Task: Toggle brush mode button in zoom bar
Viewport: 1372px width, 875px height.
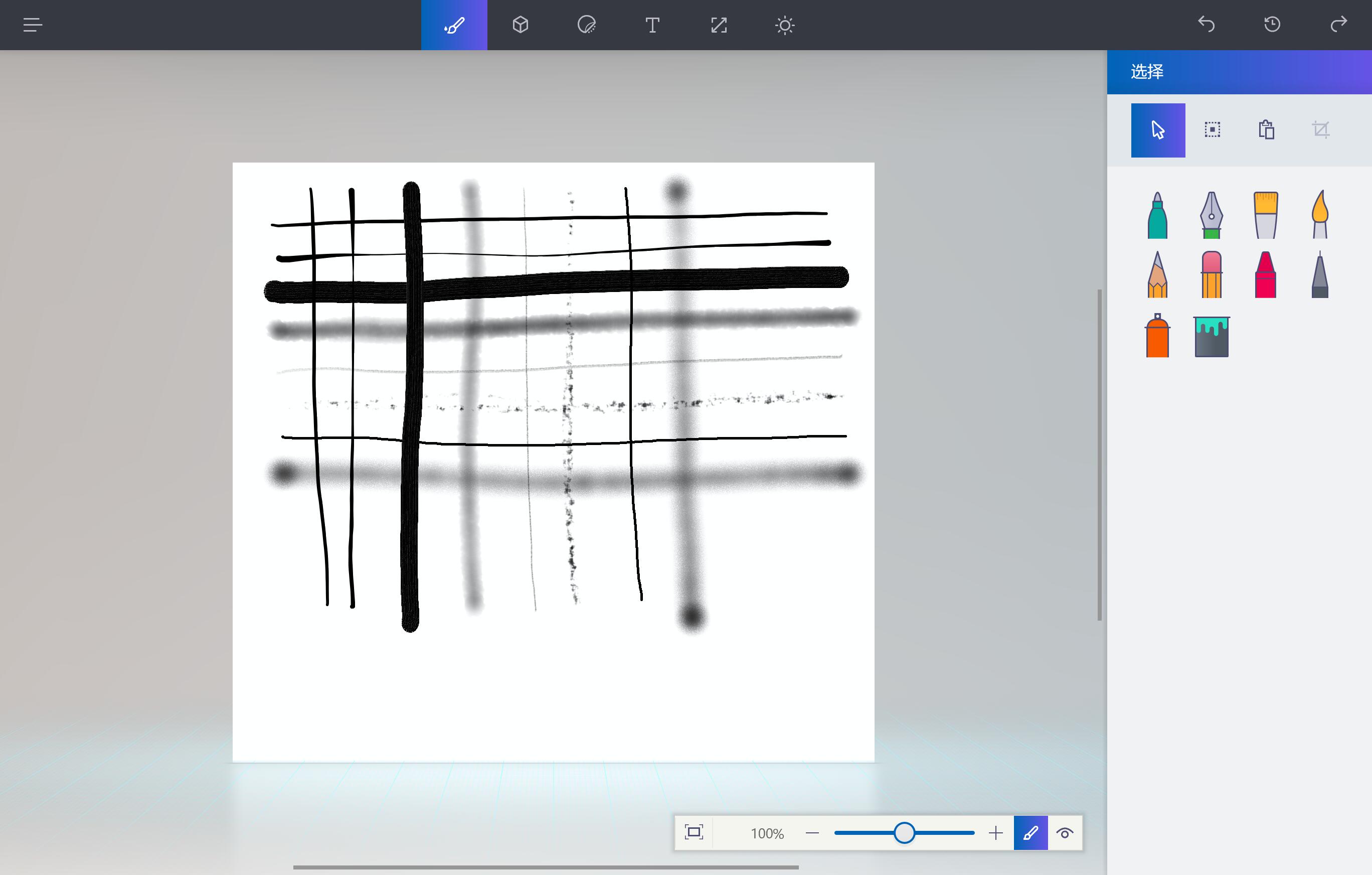Action: point(1030,833)
